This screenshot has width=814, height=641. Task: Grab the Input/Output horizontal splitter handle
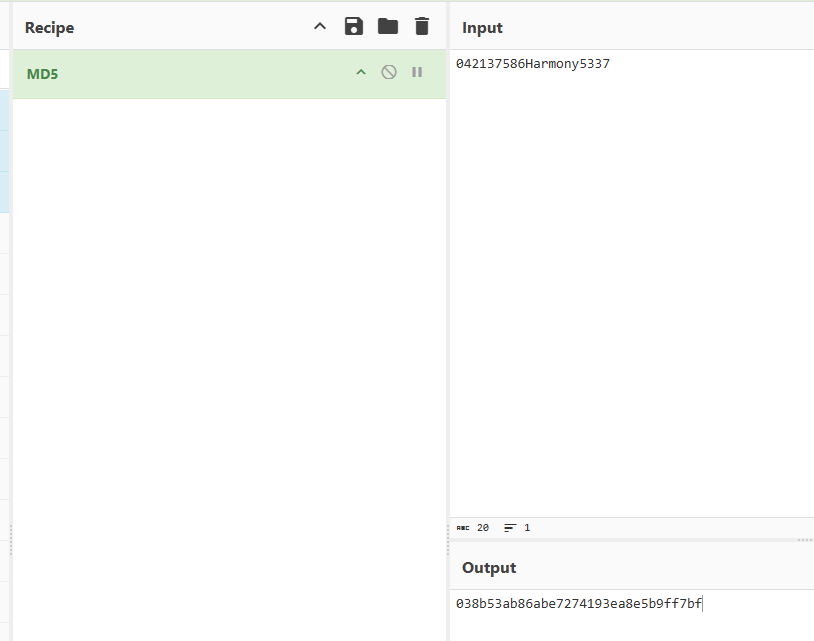tap(804, 540)
